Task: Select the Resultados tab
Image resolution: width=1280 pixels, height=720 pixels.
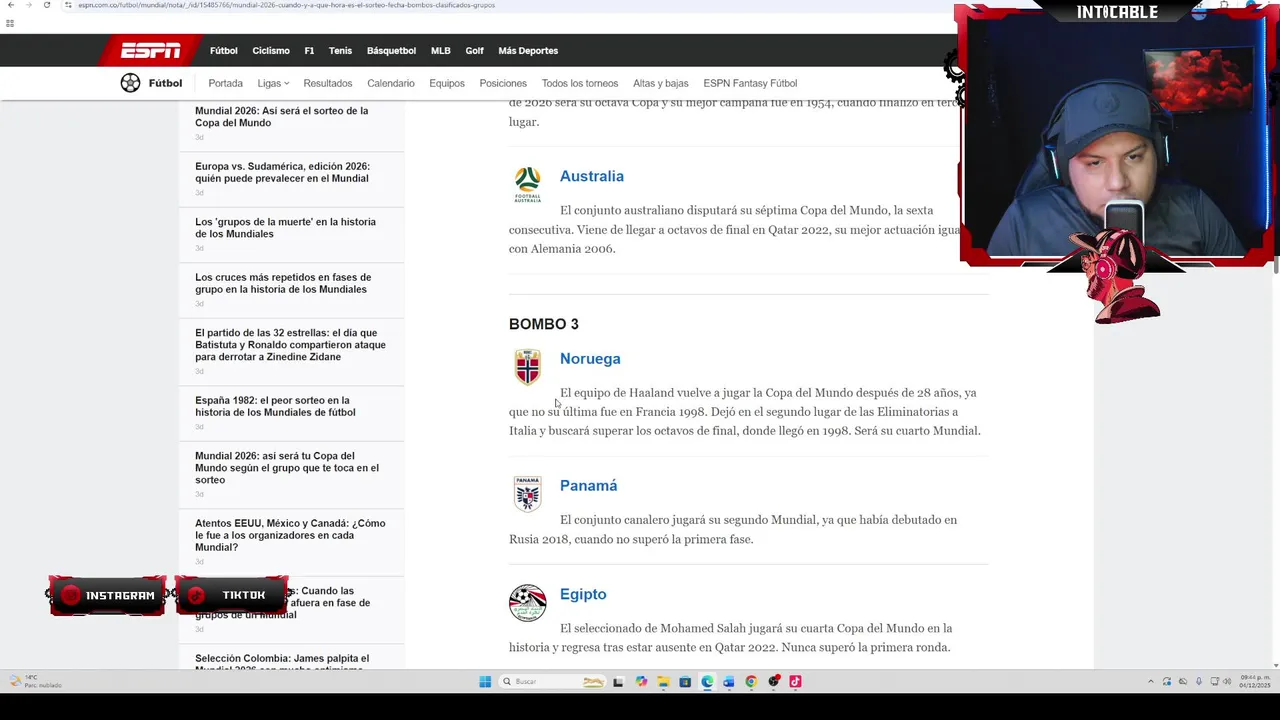Action: pos(328,83)
